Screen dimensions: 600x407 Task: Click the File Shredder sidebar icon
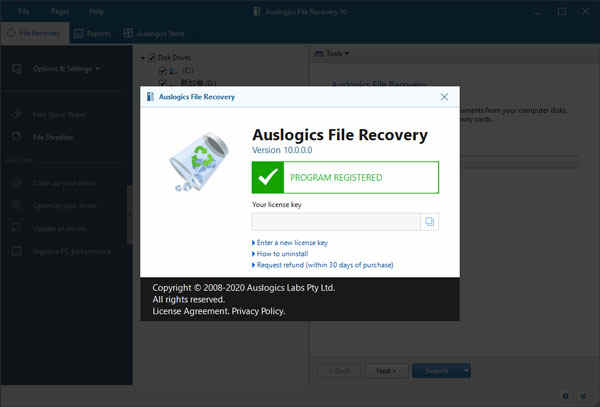pos(16,137)
